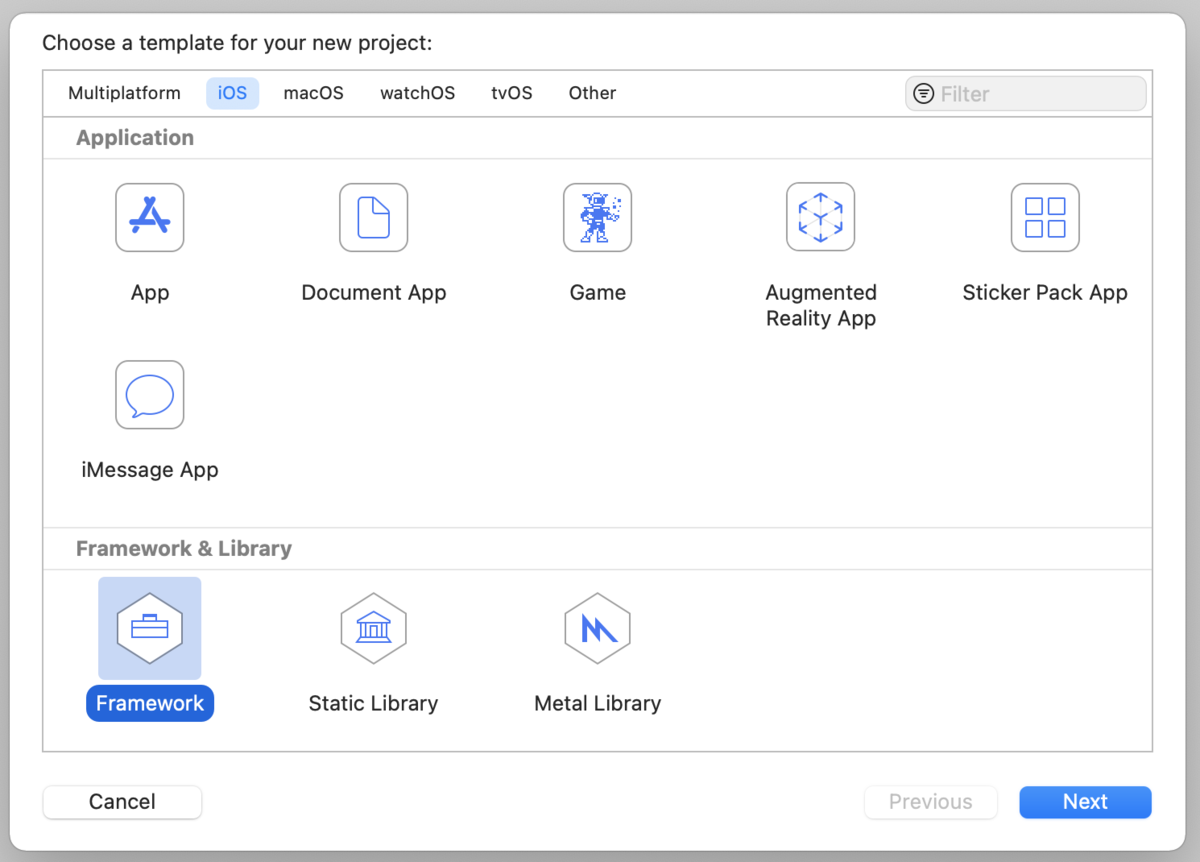
Task: Click the Previous button
Action: pos(931,802)
